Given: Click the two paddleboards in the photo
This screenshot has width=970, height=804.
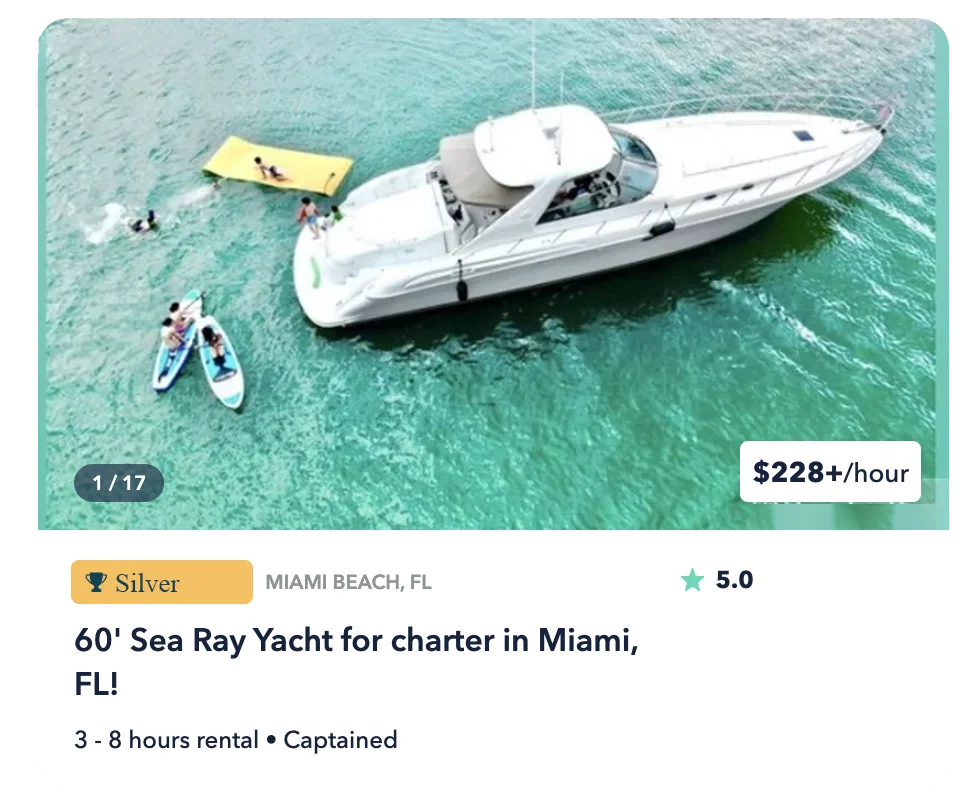Looking at the screenshot, I should coord(198,351).
